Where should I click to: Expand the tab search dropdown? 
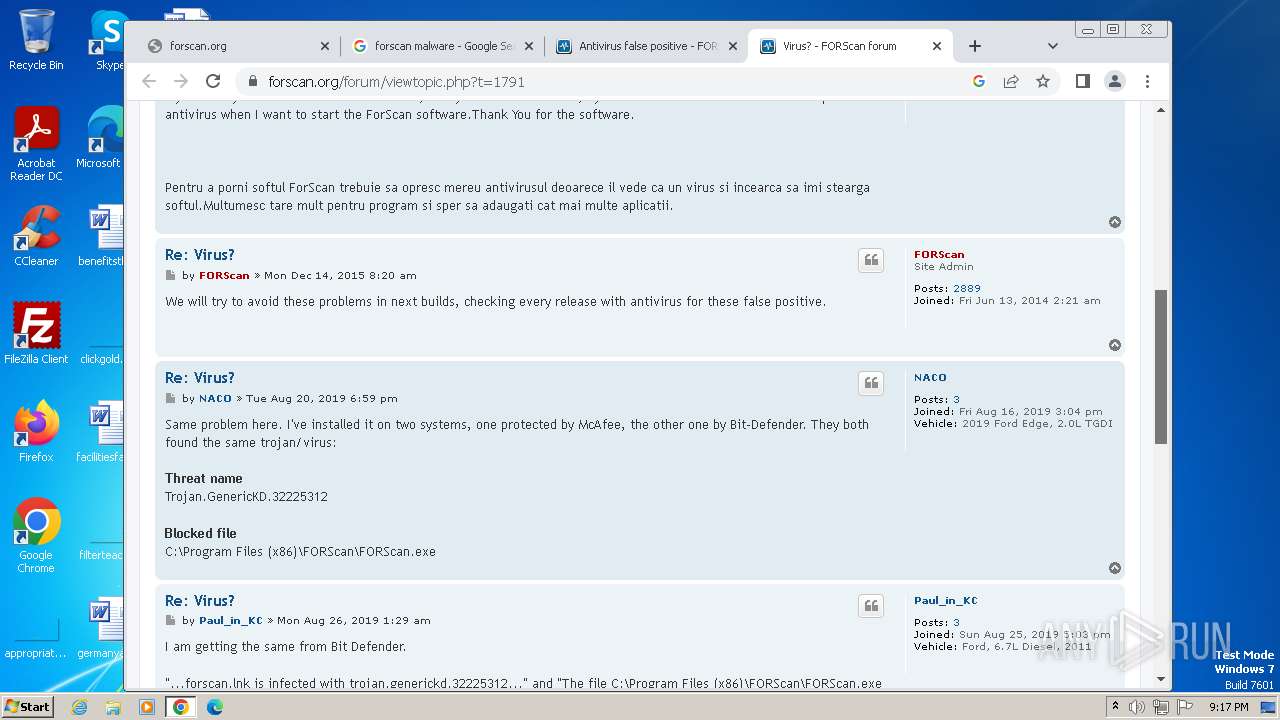(1052, 46)
